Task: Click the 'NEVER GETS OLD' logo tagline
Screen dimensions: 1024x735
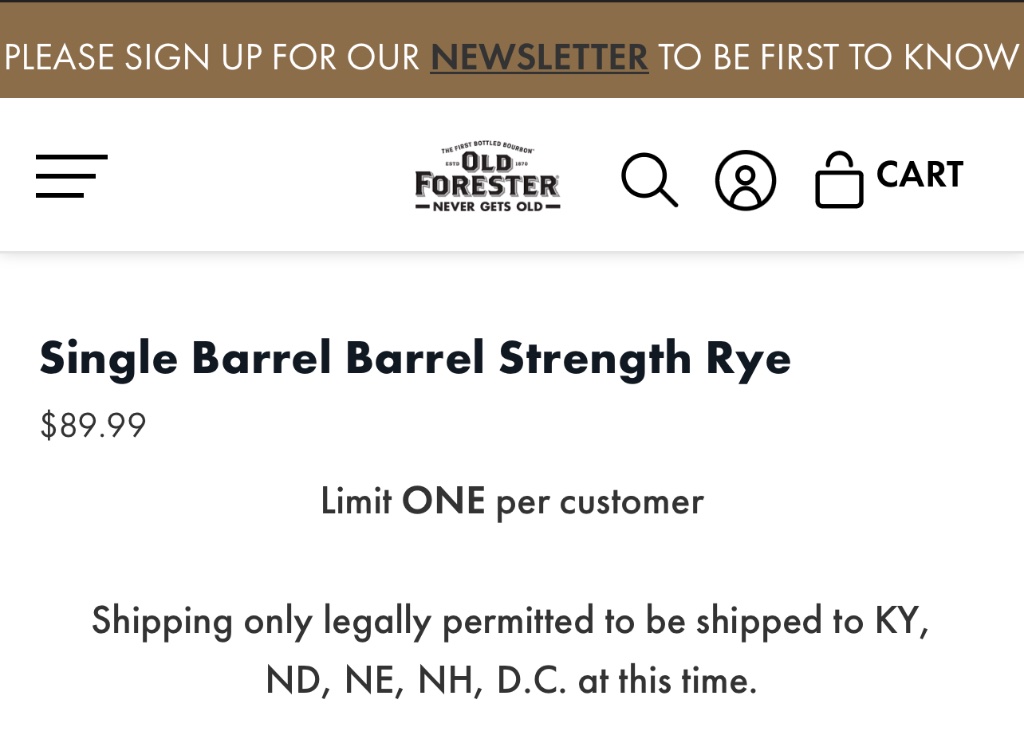Action: coord(487,206)
